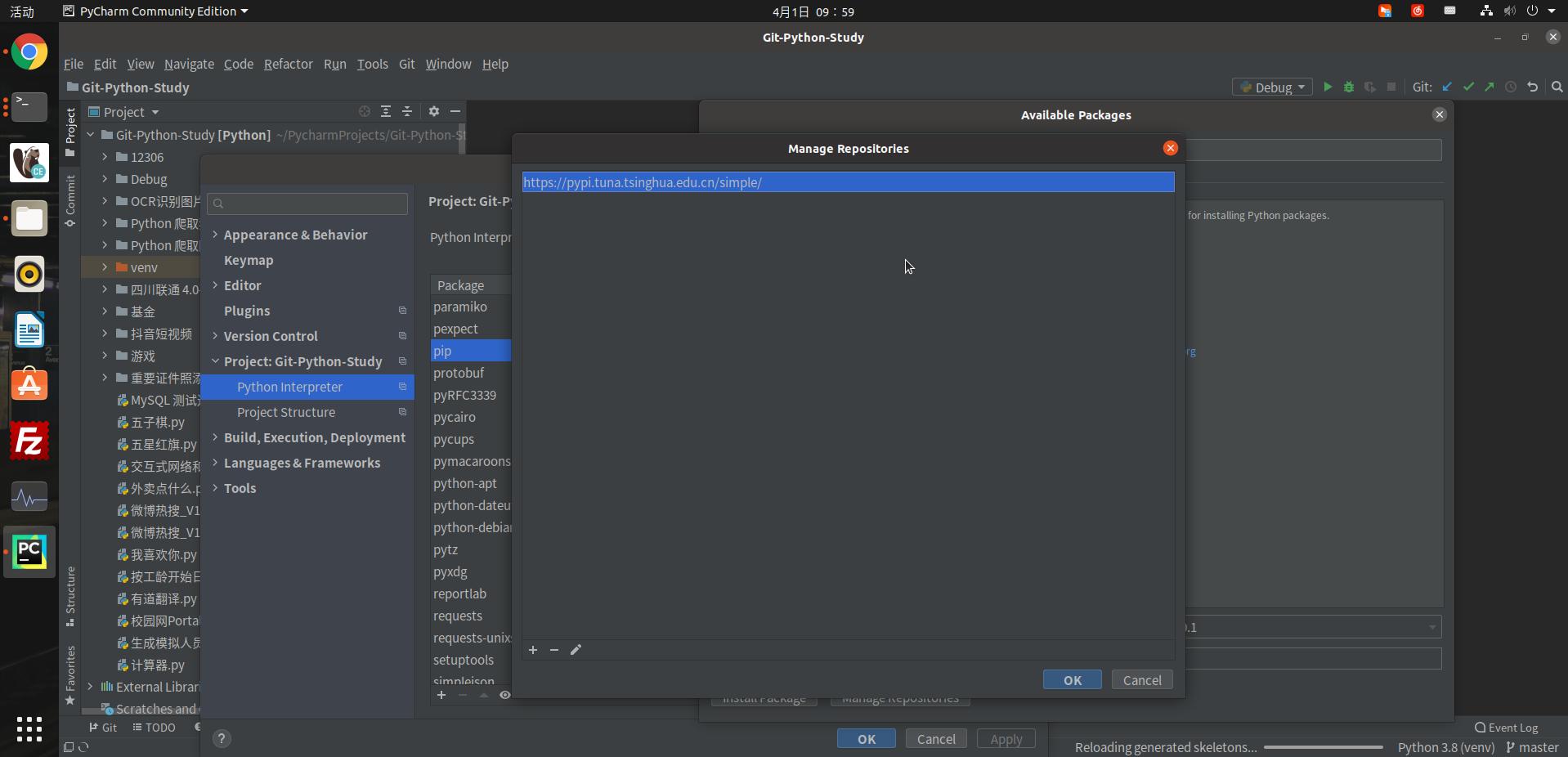Launch Google Chrome from the dock
Viewport: 1568px width, 757px height.
coord(29,53)
